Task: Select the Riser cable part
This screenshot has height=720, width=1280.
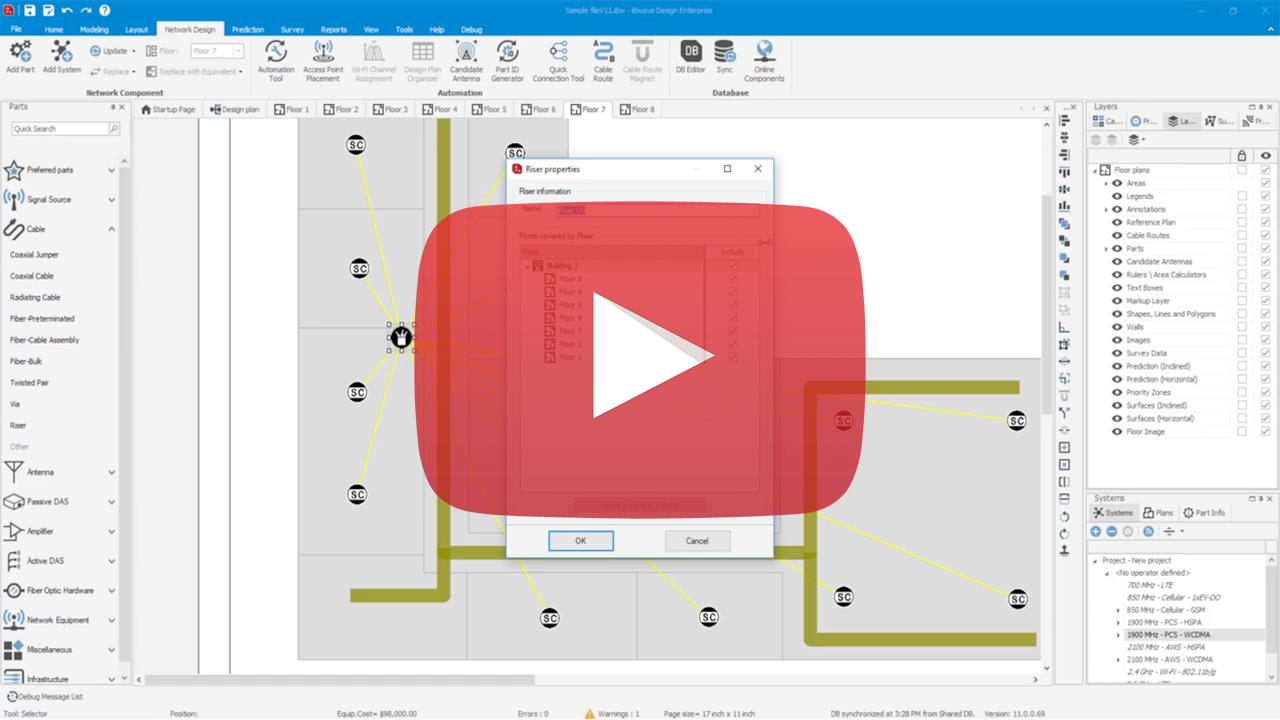Action: 18,425
